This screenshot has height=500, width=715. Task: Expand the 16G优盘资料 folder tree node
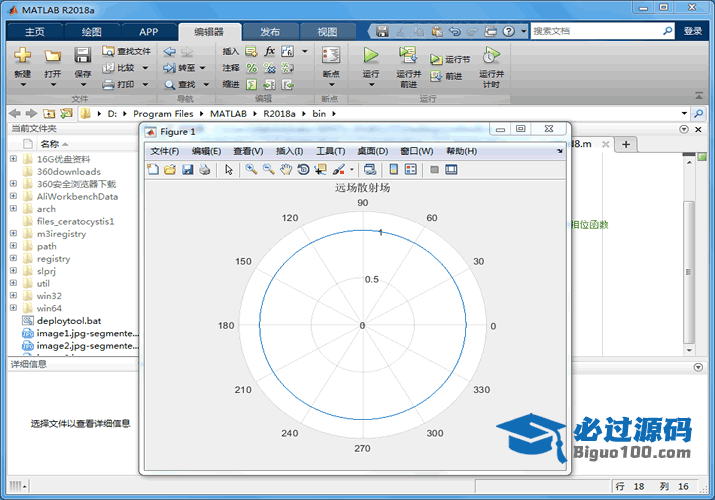13,159
